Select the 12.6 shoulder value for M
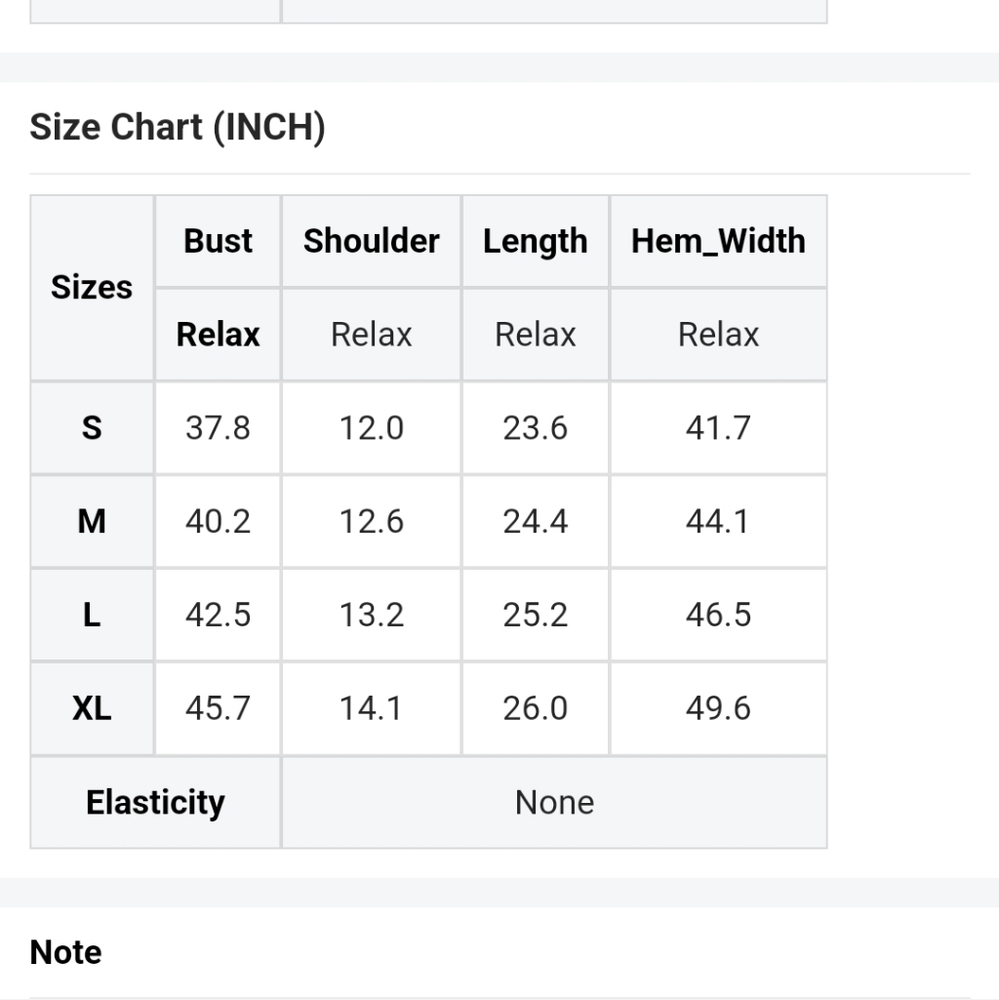 point(371,521)
